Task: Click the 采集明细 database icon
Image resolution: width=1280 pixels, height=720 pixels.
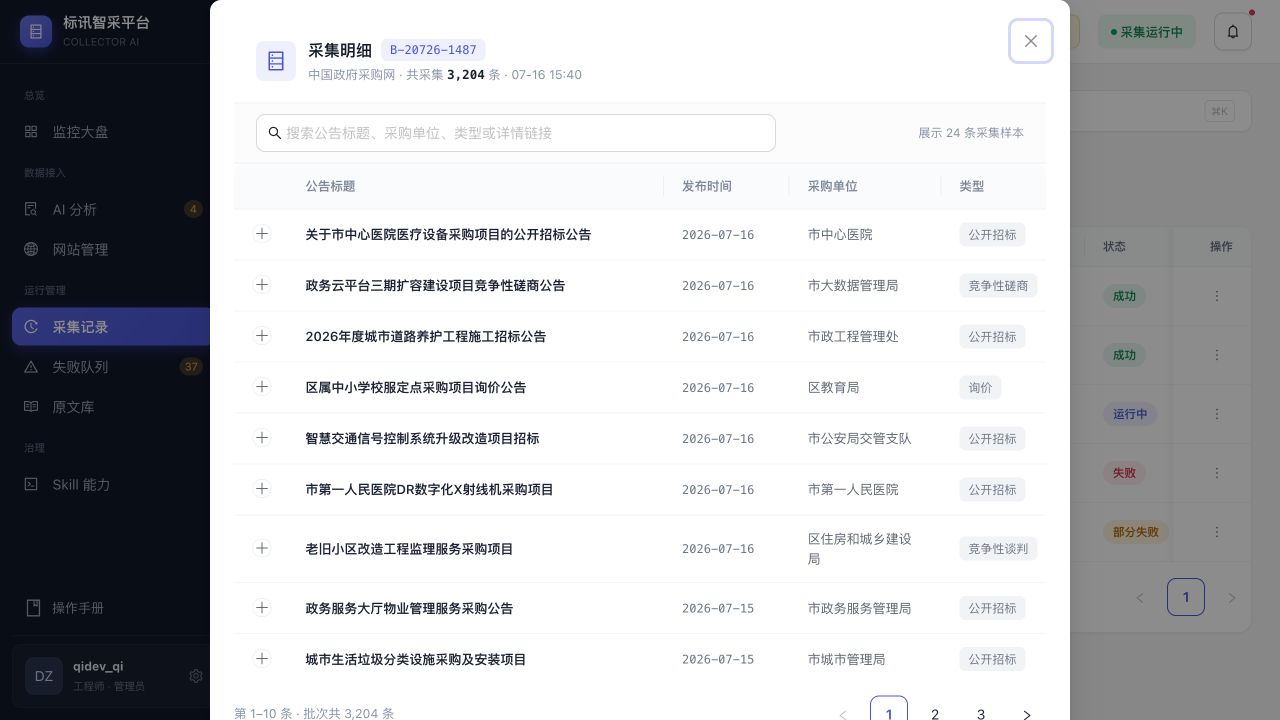Action: [x=276, y=61]
